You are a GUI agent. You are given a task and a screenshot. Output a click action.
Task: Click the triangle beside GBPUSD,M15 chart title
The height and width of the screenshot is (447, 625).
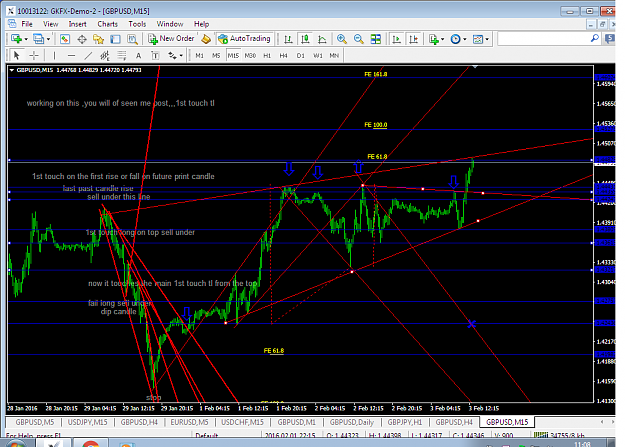click(x=12, y=70)
